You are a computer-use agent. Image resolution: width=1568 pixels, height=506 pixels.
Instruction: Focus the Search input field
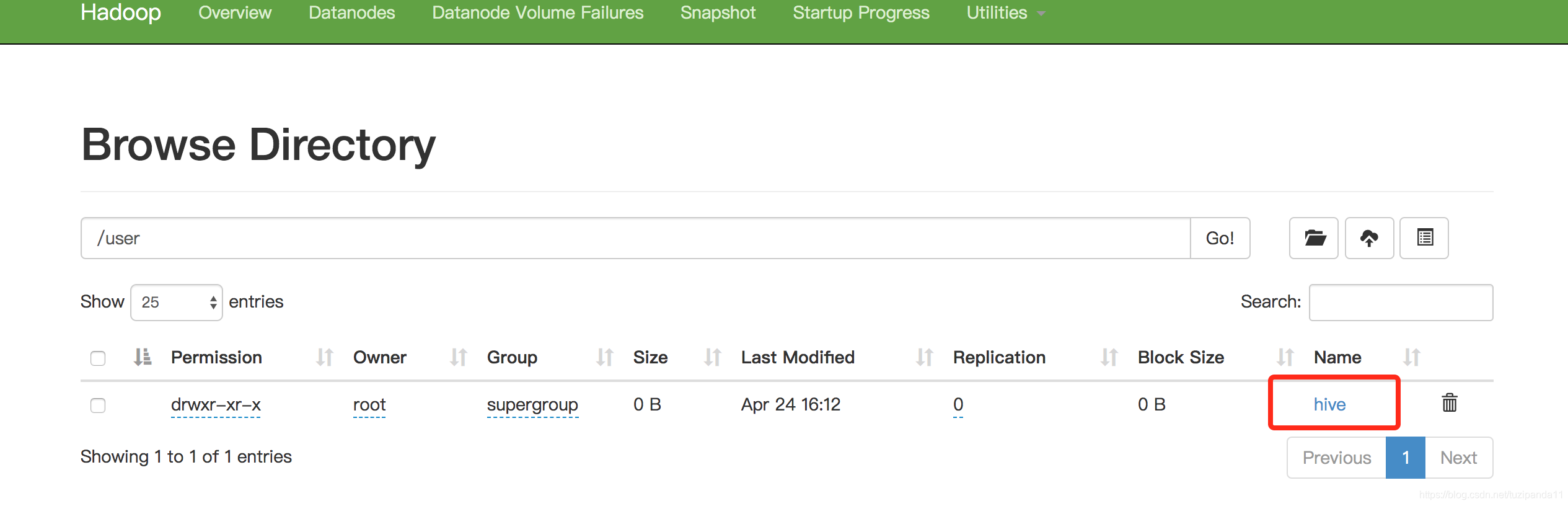click(1401, 303)
